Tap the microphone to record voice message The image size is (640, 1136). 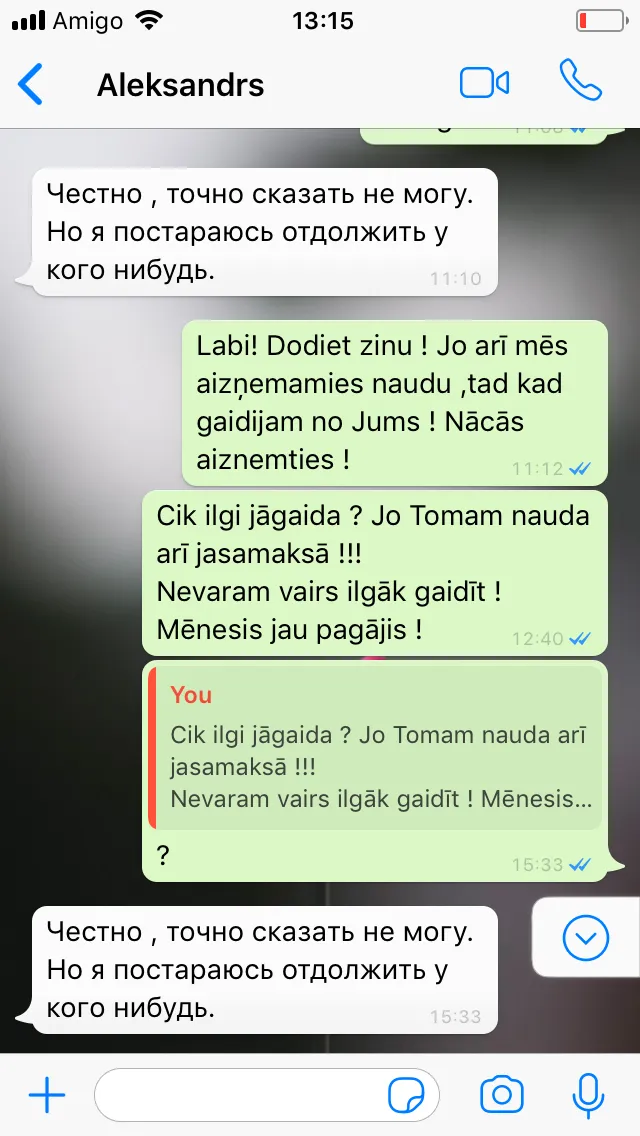tap(588, 1095)
